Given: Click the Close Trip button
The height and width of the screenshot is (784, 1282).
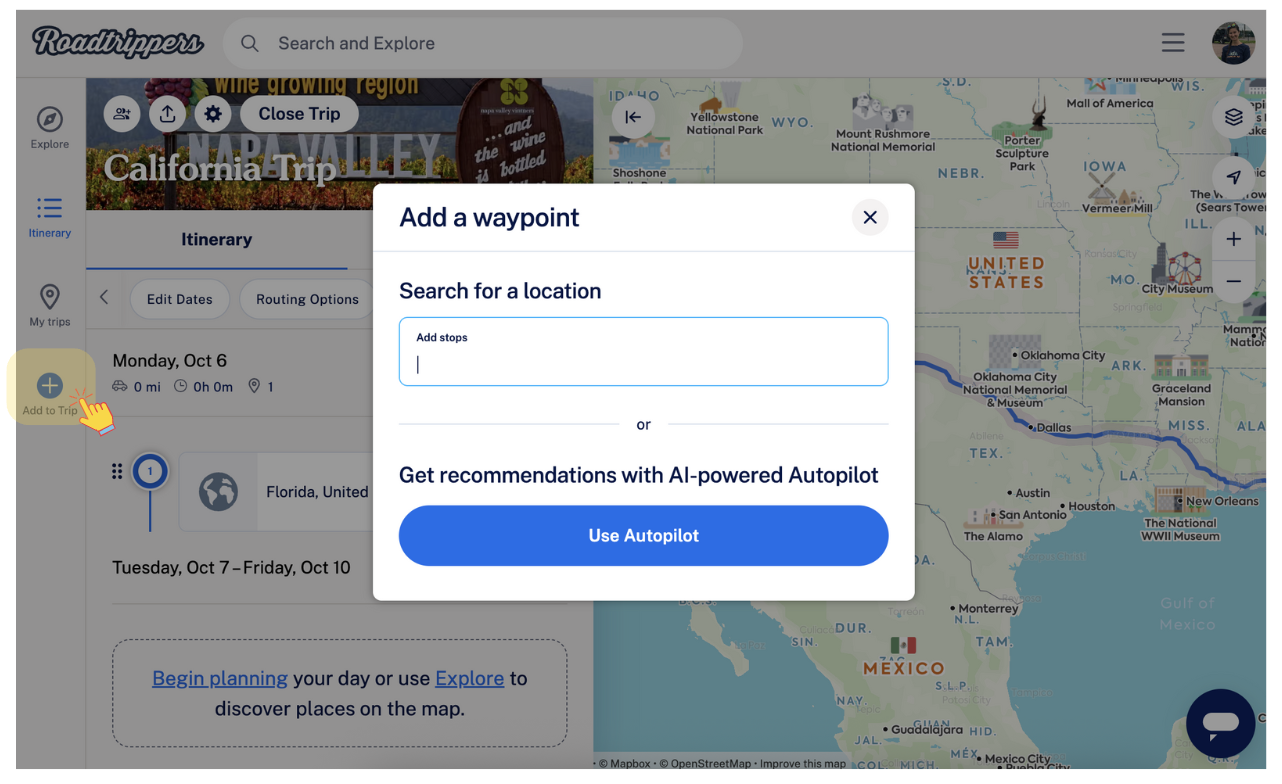Looking at the screenshot, I should pyautogui.click(x=299, y=114).
